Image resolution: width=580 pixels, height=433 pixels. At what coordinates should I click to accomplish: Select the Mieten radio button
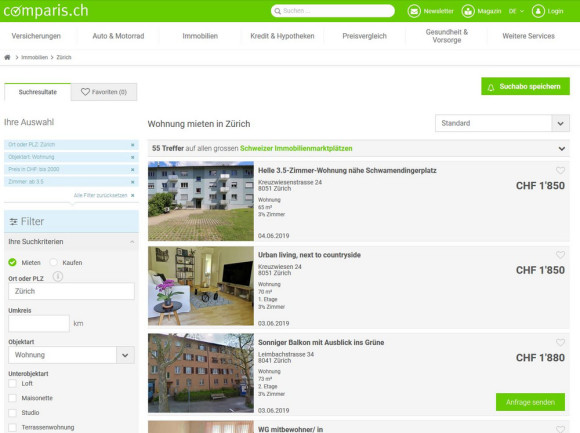pyautogui.click(x=12, y=262)
